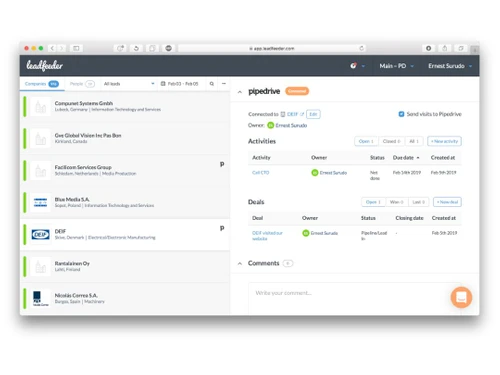Click the minus icon beside the search
Viewport: 500px width, 375px height.
(x=224, y=84)
